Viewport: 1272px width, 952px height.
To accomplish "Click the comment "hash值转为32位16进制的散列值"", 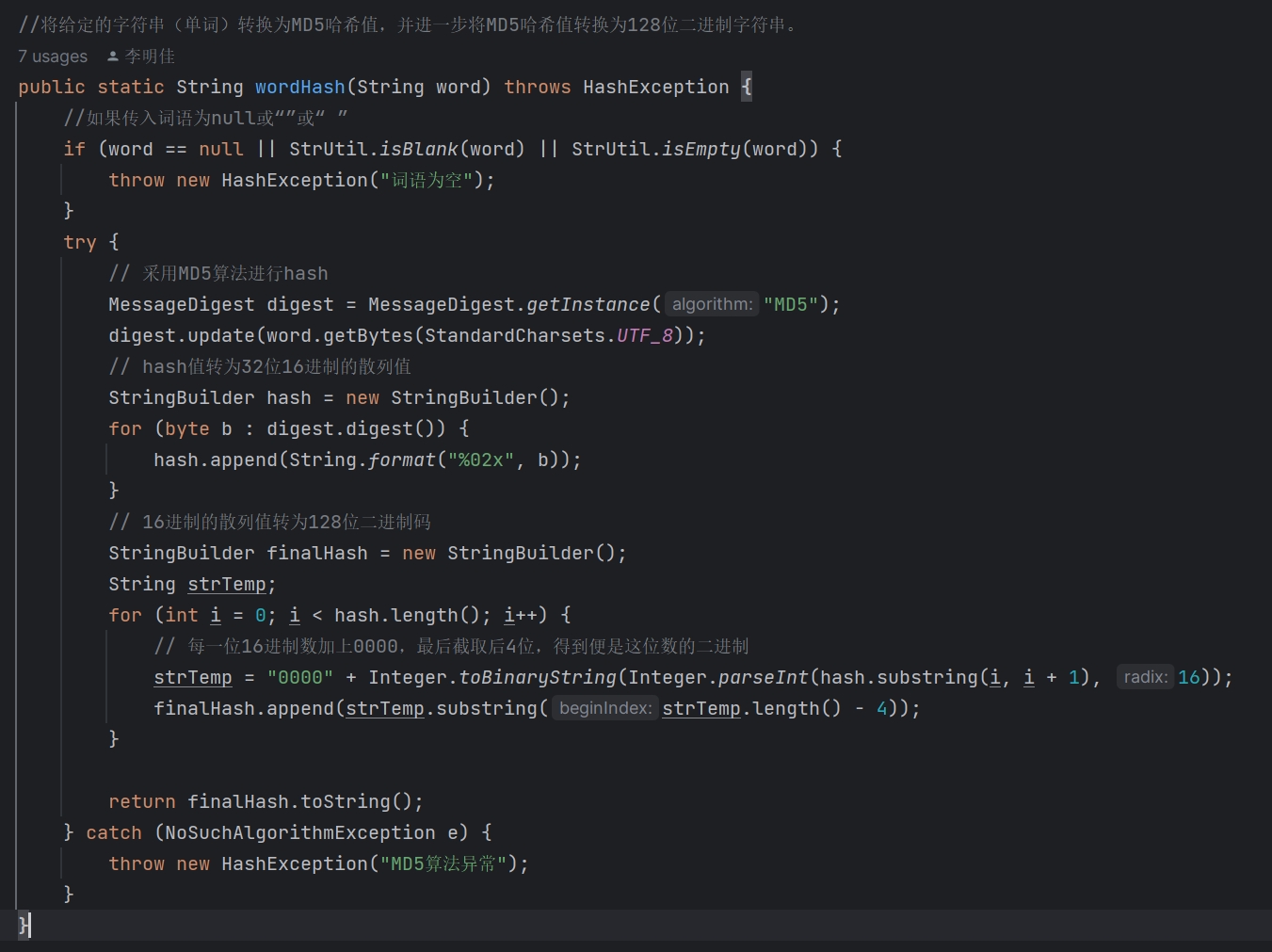I will (260, 366).
